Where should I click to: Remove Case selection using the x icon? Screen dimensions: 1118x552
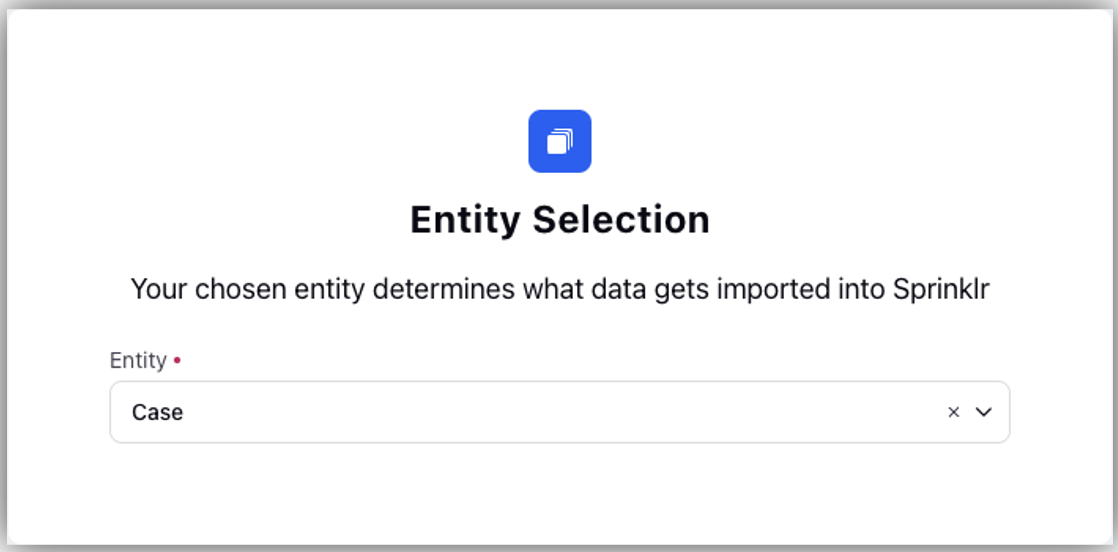click(953, 412)
